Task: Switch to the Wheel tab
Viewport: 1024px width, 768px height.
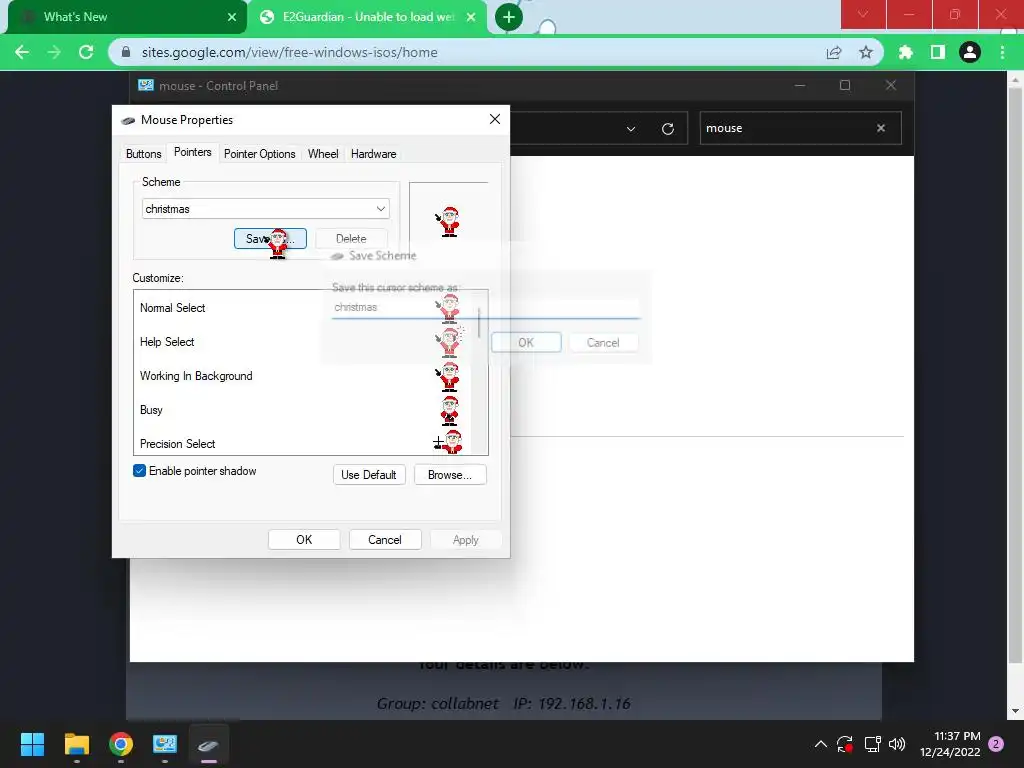Action: click(x=323, y=154)
